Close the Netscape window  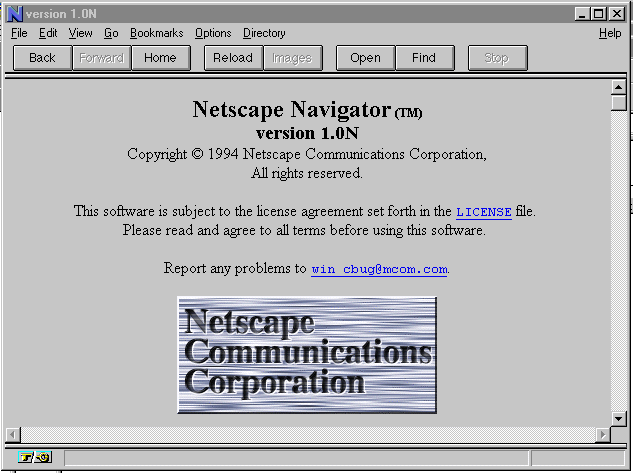click(x=617, y=14)
